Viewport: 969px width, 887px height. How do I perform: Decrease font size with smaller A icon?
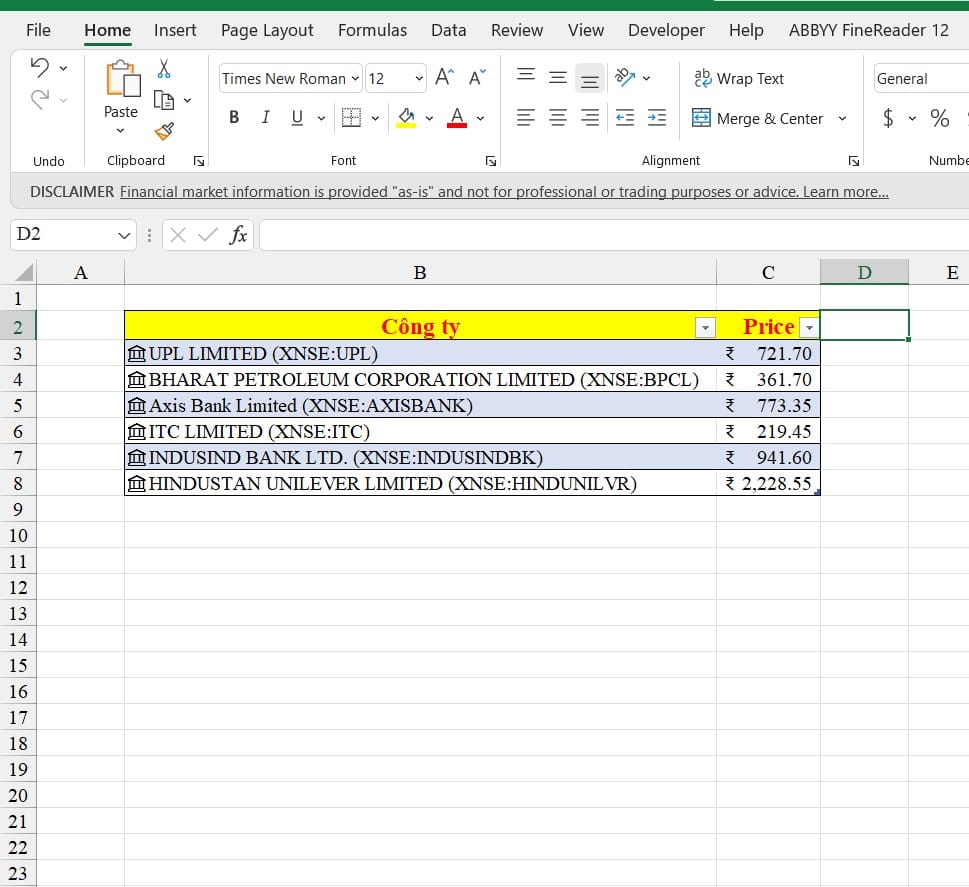tap(477, 77)
